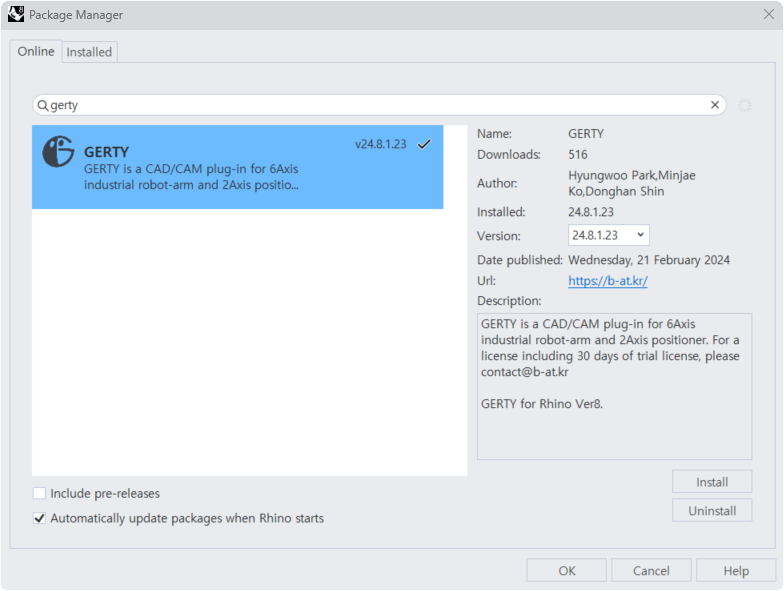Toggle automatic package updates checkbox
Image resolution: width=784 pixels, height=591 pixels.
(39, 518)
